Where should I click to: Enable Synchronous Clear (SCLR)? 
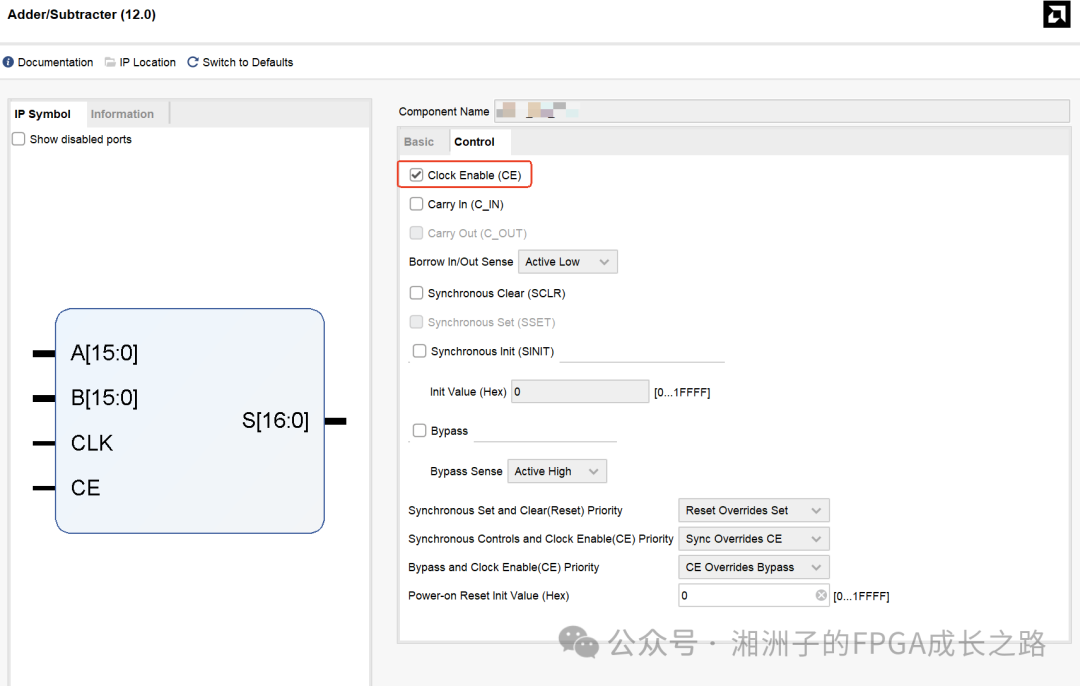[x=416, y=293]
